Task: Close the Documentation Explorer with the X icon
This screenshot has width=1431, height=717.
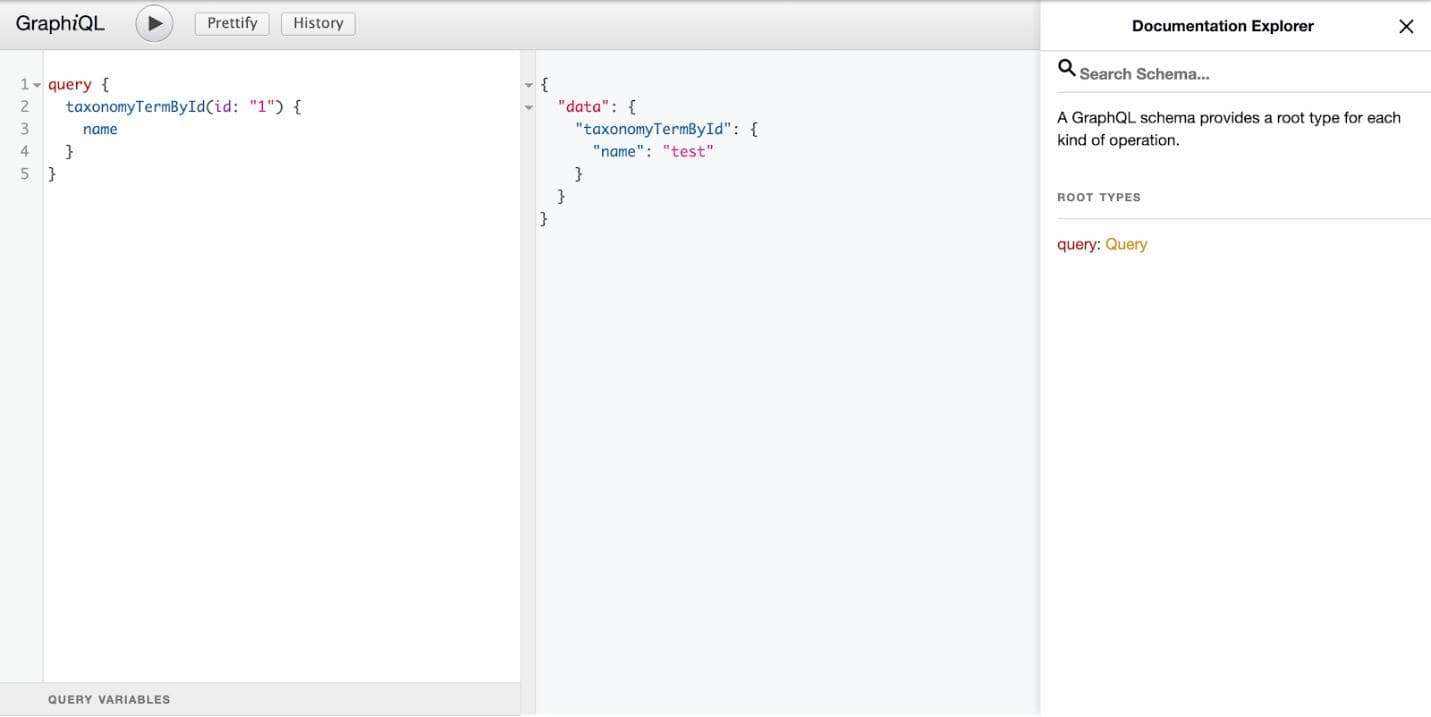Action: click(x=1406, y=26)
